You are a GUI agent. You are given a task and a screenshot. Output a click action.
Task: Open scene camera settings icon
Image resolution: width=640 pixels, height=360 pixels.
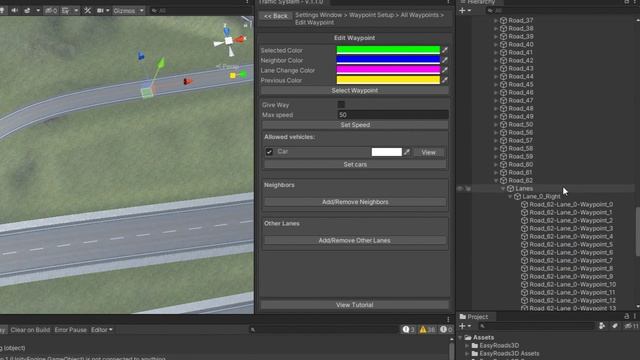pyautogui.click(x=100, y=10)
